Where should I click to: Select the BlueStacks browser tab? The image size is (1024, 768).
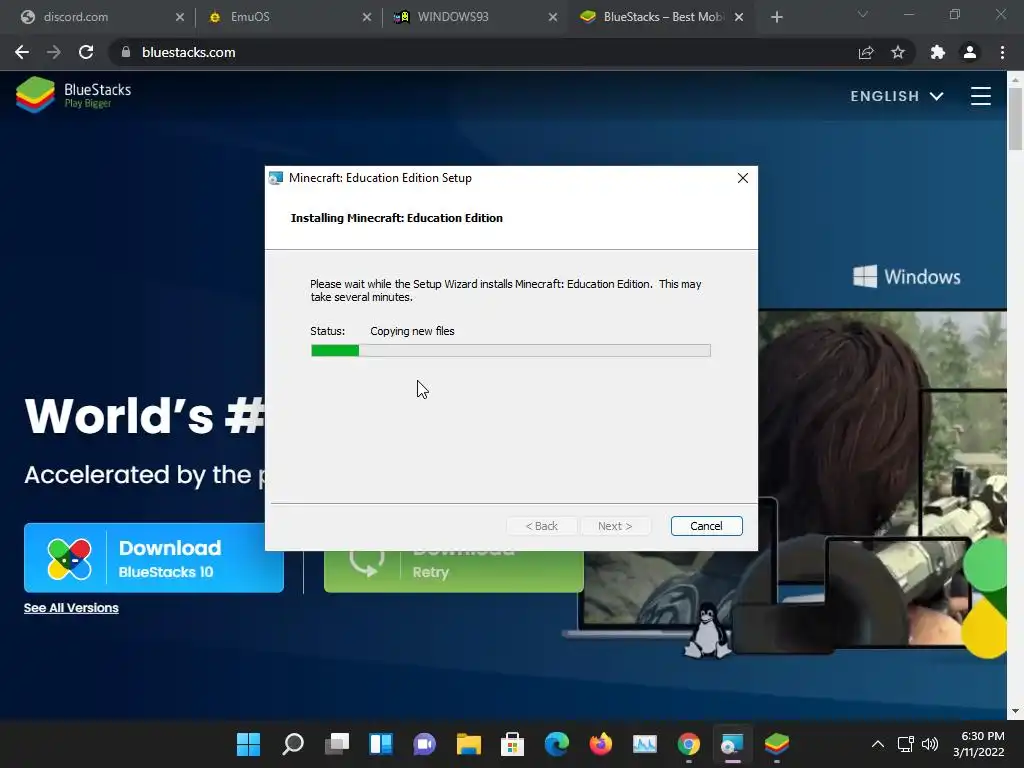tap(660, 17)
